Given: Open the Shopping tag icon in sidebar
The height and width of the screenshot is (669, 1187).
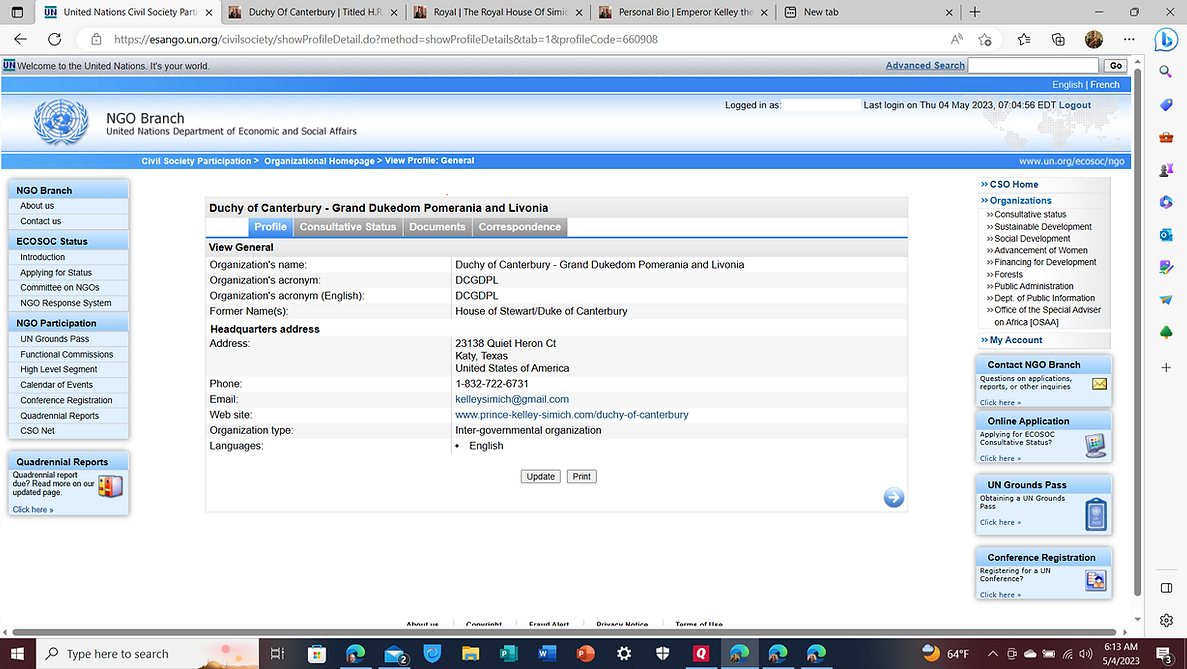Looking at the screenshot, I should point(1166,104).
